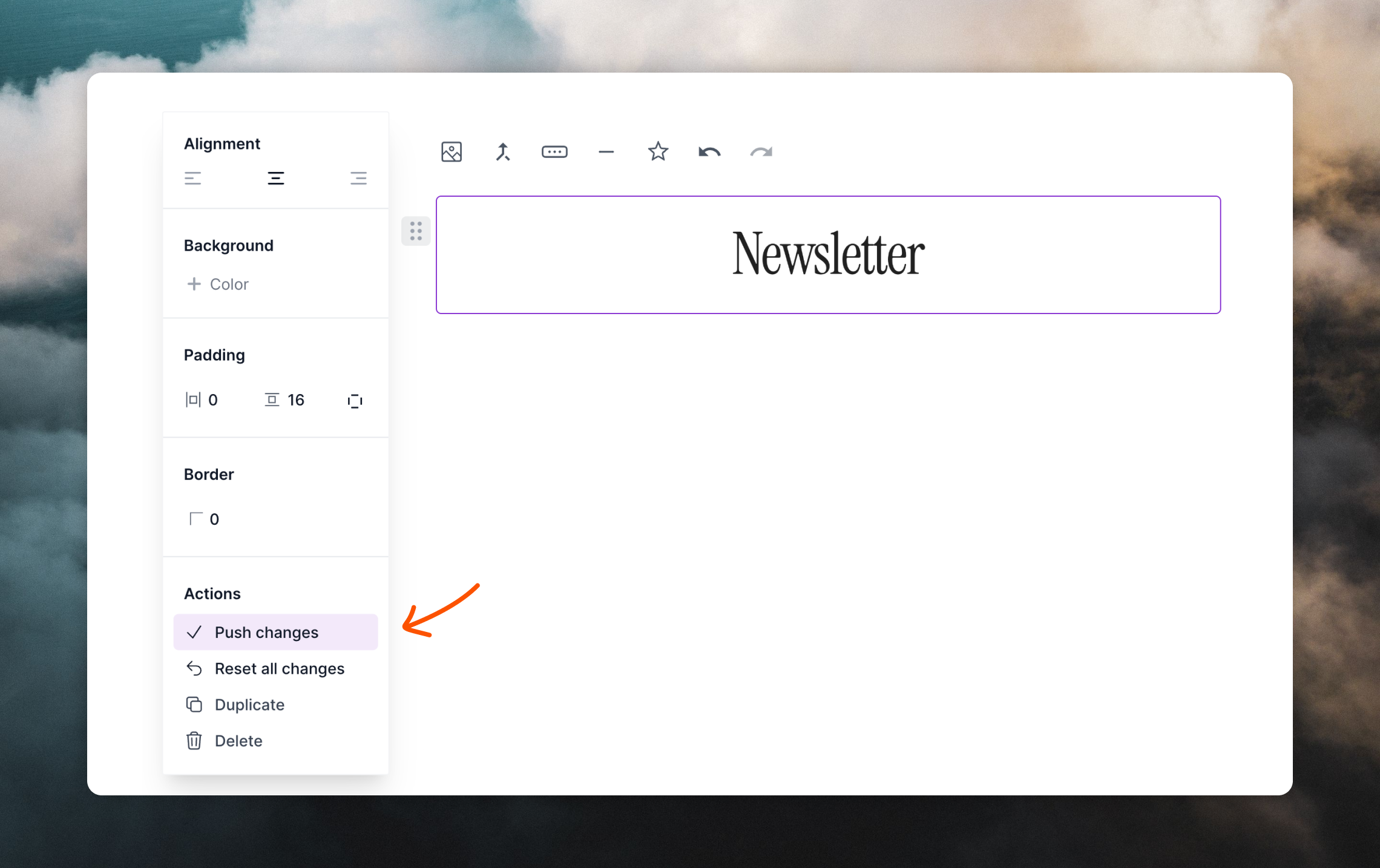
Task: Choose Reset all changes action
Action: coord(276,669)
